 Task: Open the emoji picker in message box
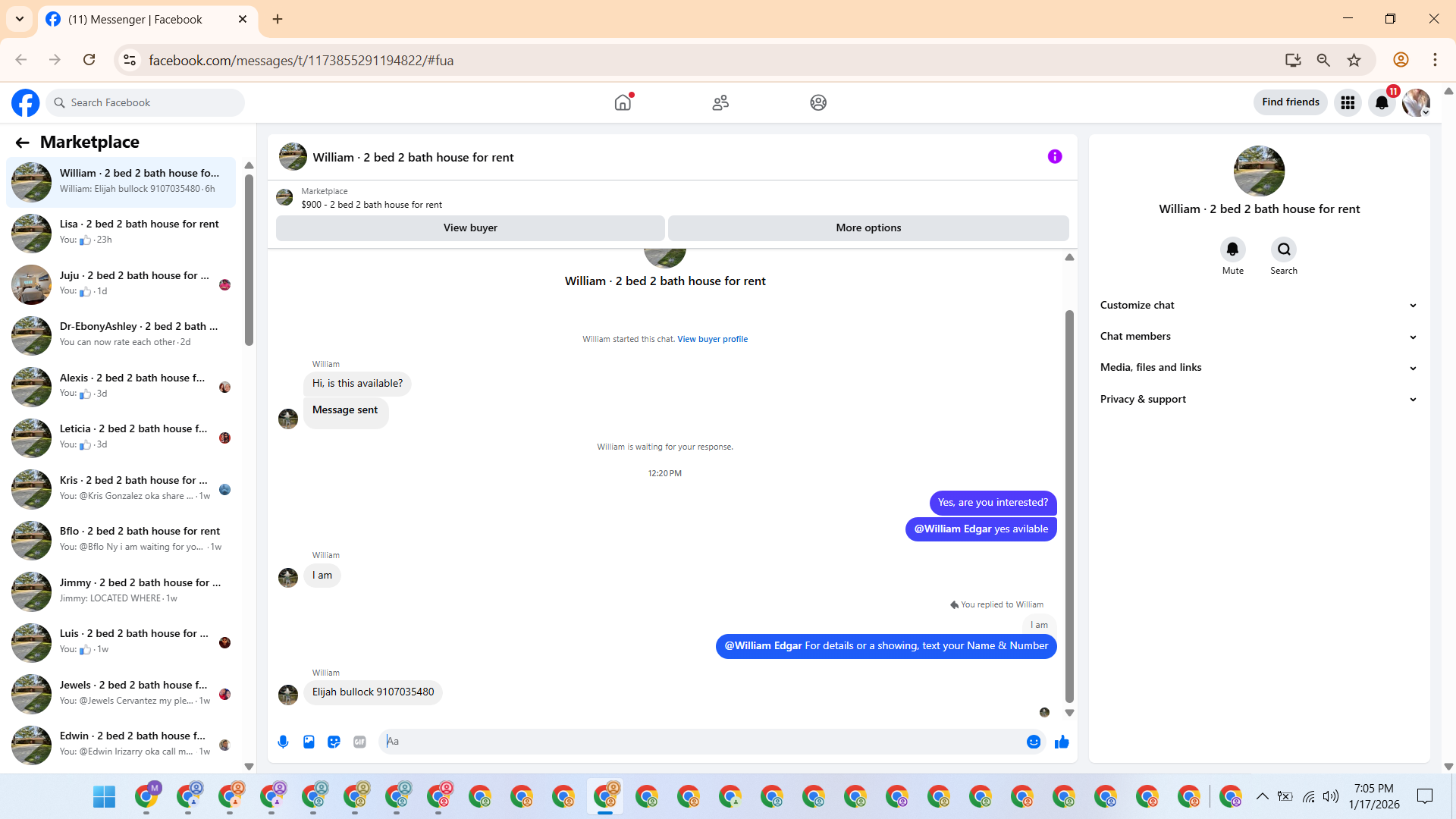coord(1033,742)
